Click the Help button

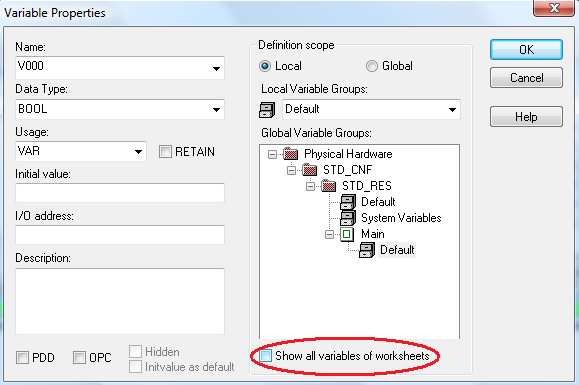[x=526, y=117]
